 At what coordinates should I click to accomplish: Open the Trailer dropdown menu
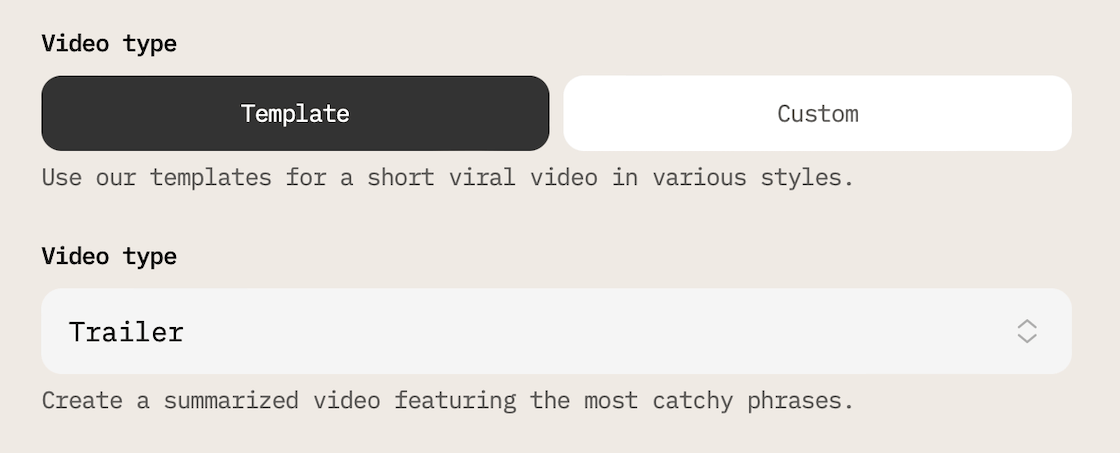click(x=555, y=331)
